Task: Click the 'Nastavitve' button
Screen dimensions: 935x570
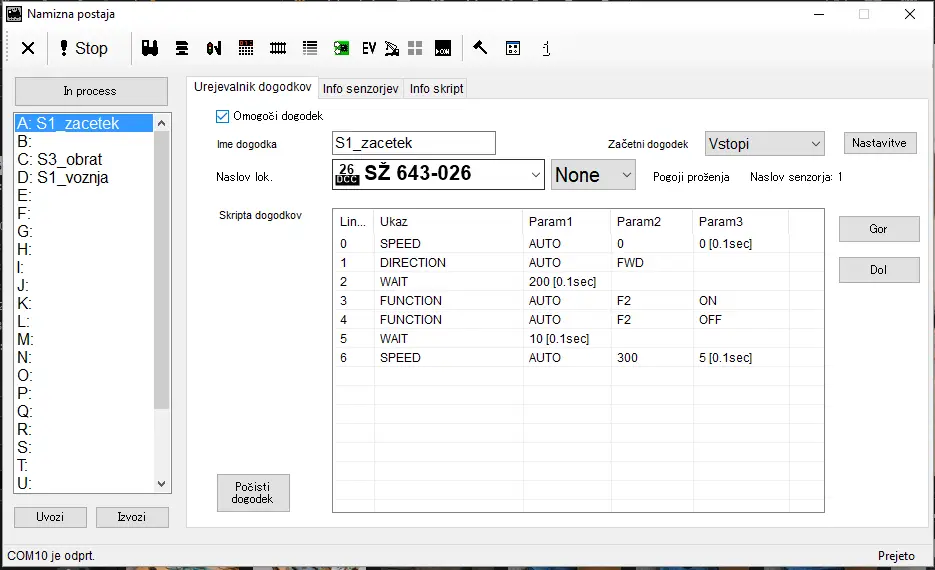Action: click(879, 143)
